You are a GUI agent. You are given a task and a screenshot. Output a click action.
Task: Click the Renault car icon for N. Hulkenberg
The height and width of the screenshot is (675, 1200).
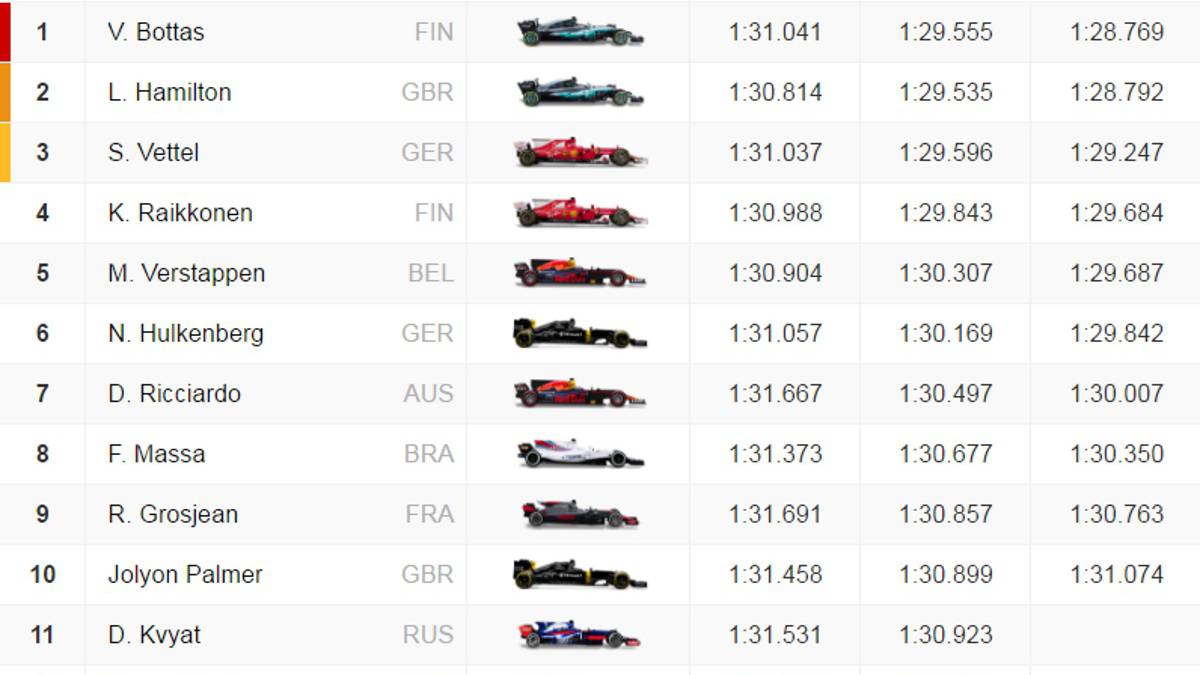pyautogui.click(x=580, y=333)
